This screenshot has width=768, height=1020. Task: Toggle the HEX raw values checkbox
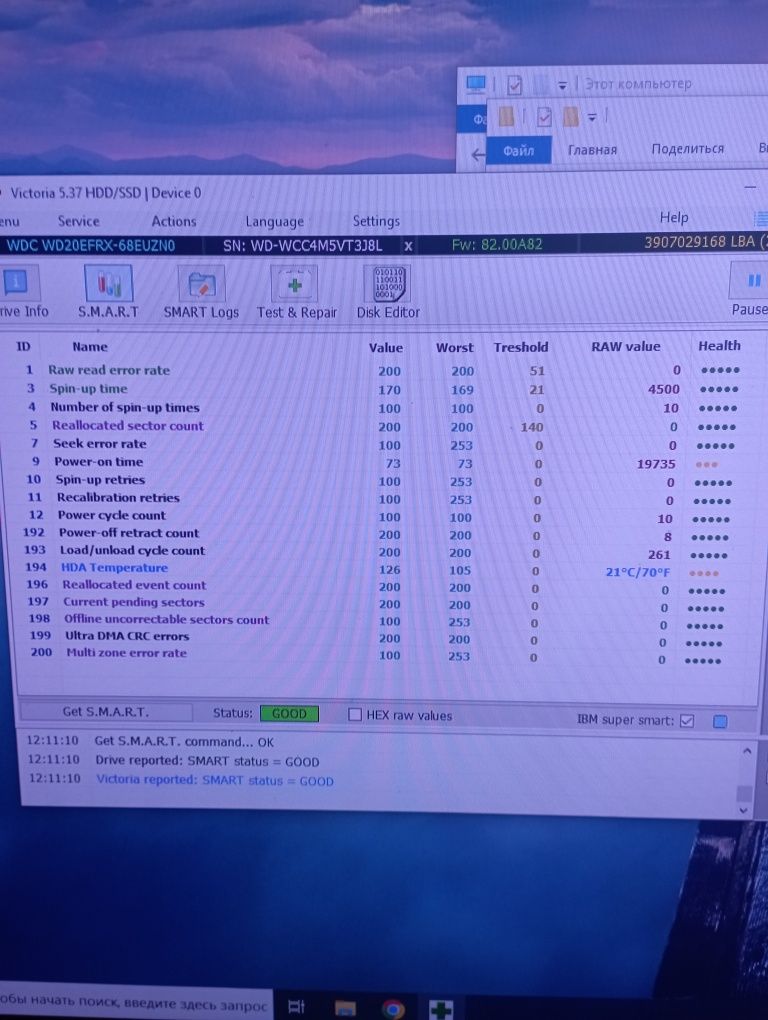[354, 714]
